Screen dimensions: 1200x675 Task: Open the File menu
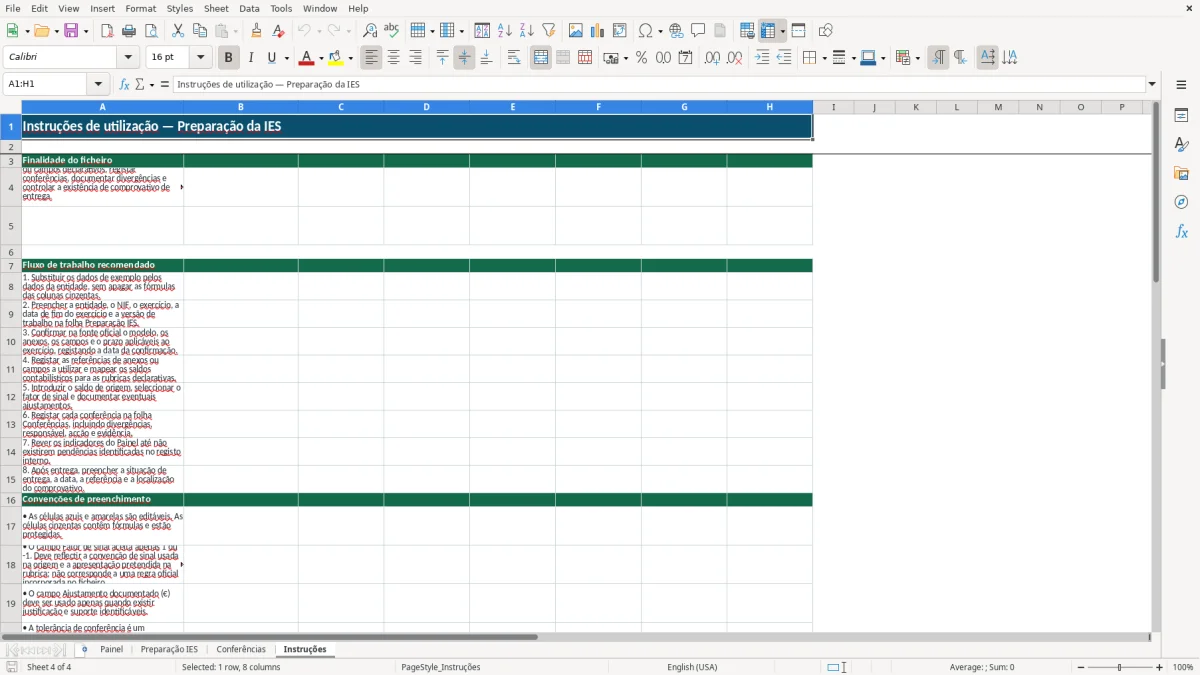point(12,8)
